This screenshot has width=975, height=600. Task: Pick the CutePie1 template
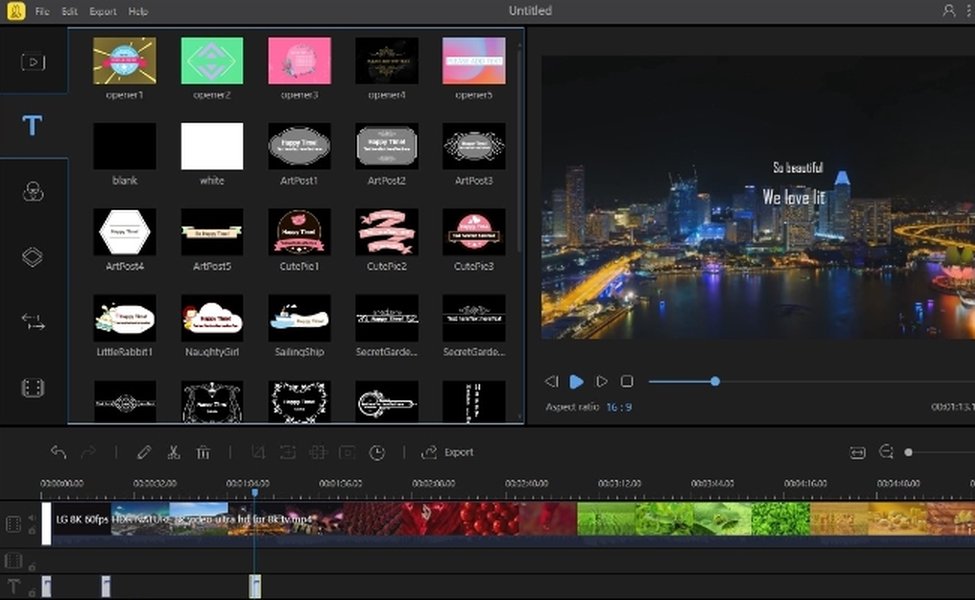pyautogui.click(x=299, y=232)
